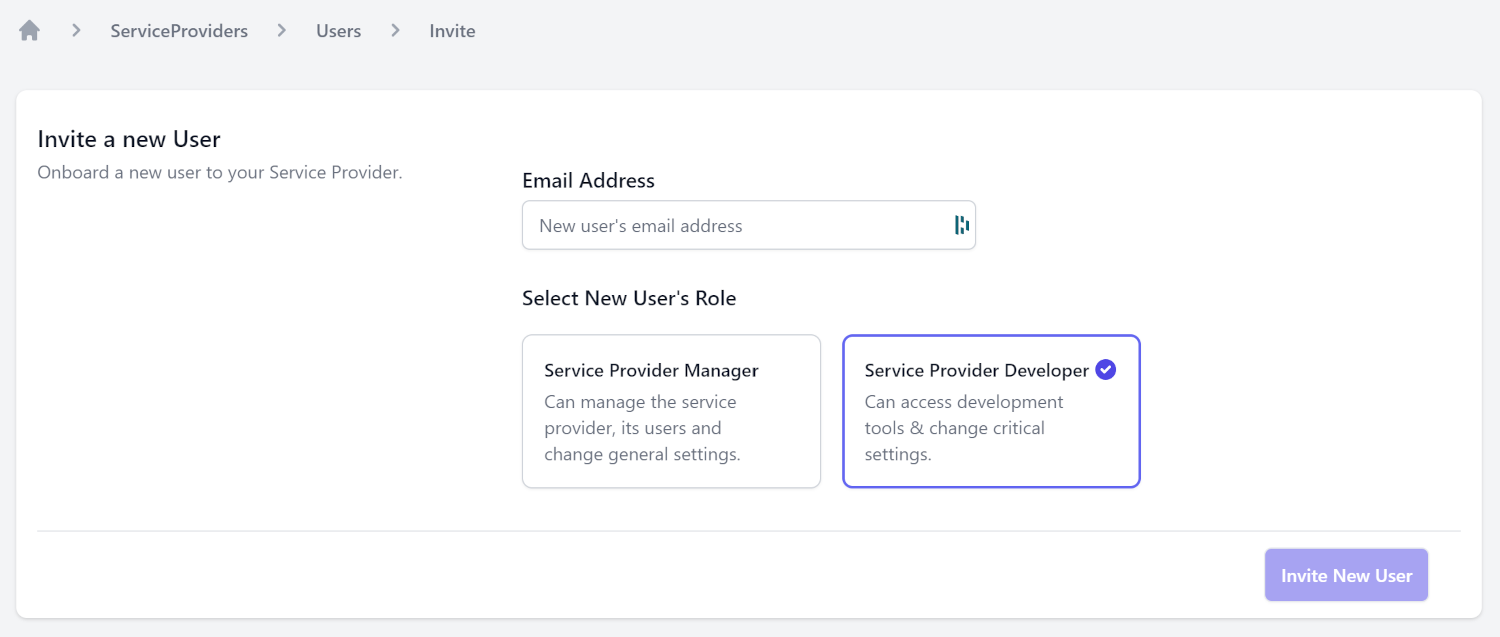The image size is (1500, 637).
Task: Click inside the new user's email field
Action: (x=730, y=225)
